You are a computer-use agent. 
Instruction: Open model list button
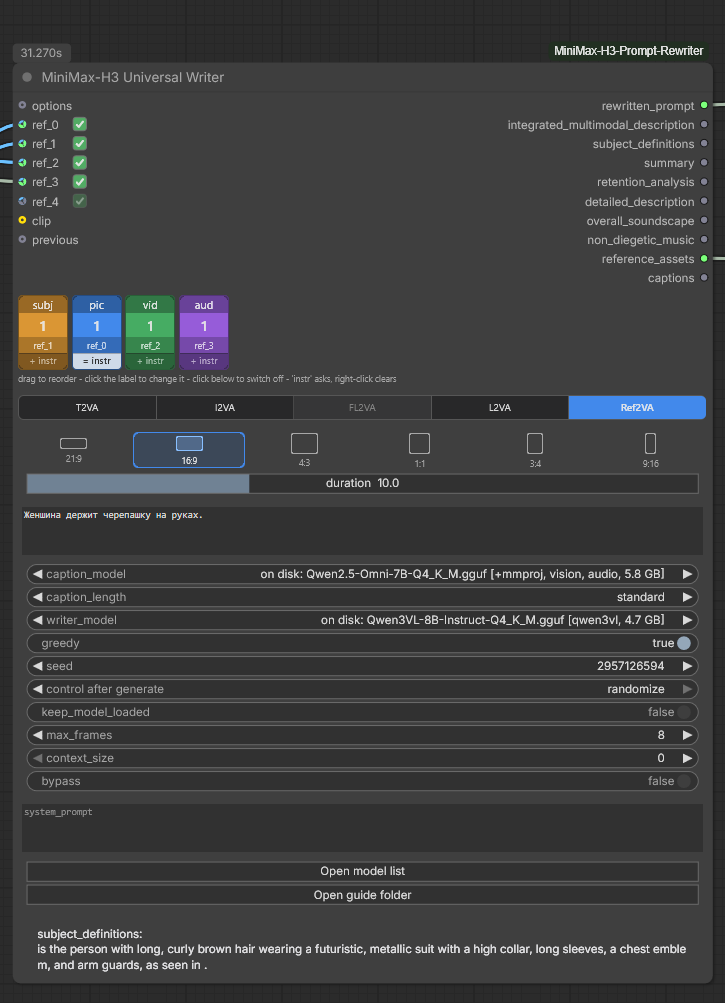coord(362,871)
